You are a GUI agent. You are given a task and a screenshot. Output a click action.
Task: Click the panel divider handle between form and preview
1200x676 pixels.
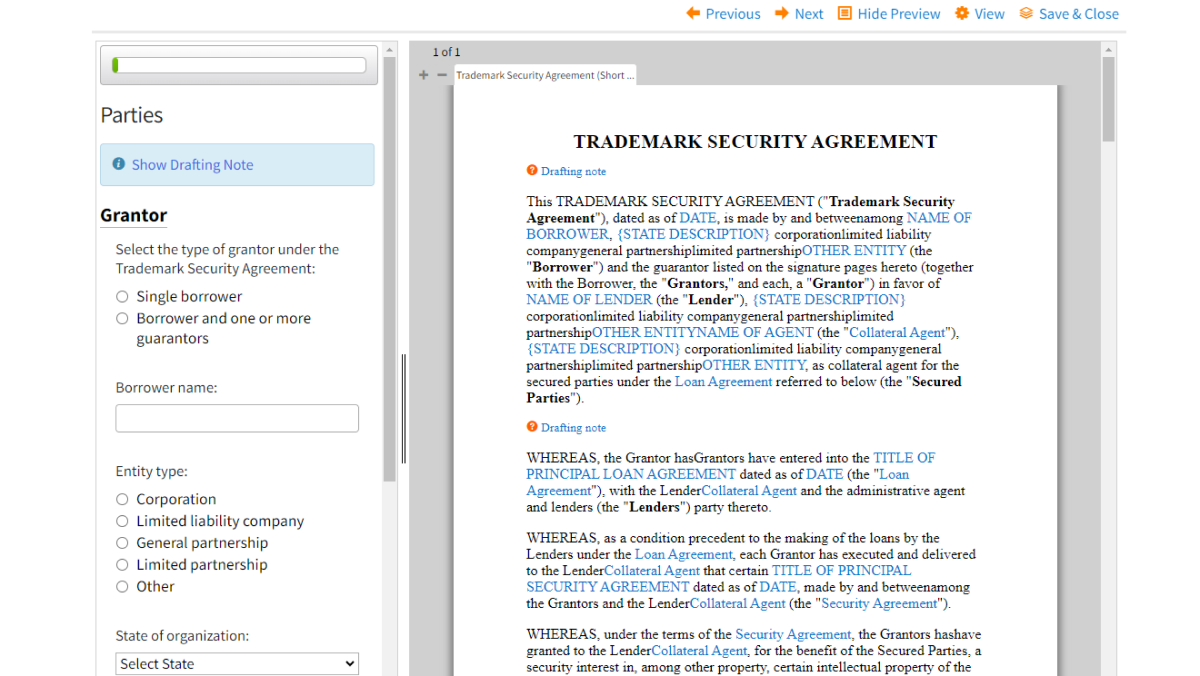pyautogui.click(x=404, y=408)
